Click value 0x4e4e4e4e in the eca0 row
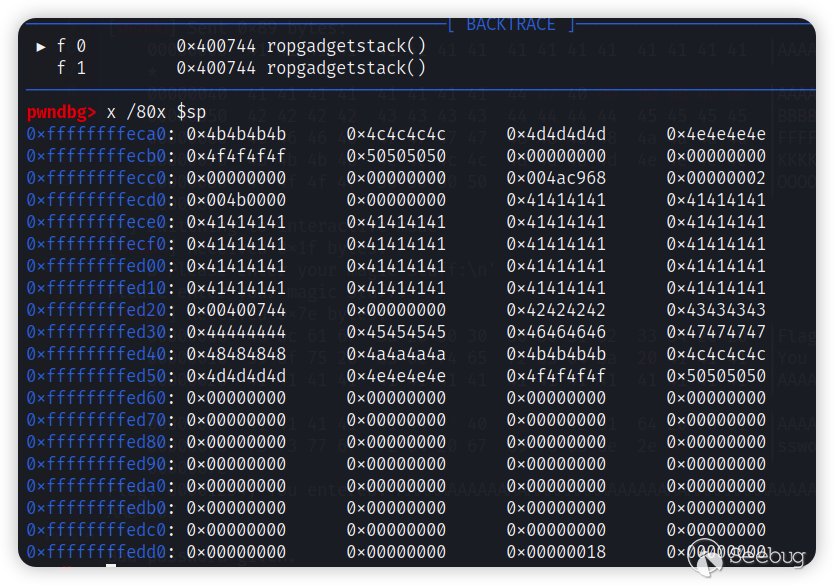The width and height of the screenshot is (834, 585). pyautogui.click(x=716, y=134)
